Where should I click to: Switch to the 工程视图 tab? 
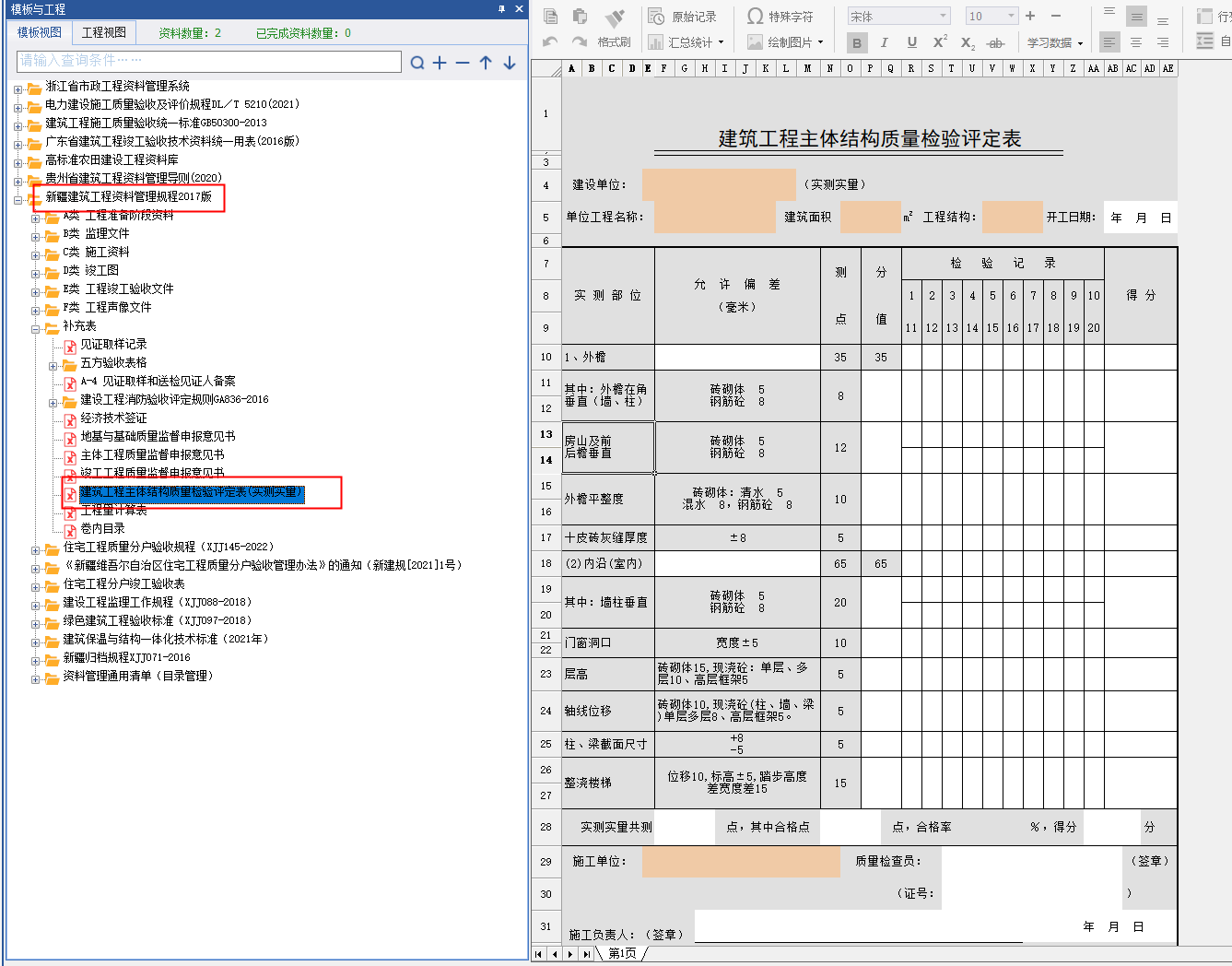coord(103,32)
